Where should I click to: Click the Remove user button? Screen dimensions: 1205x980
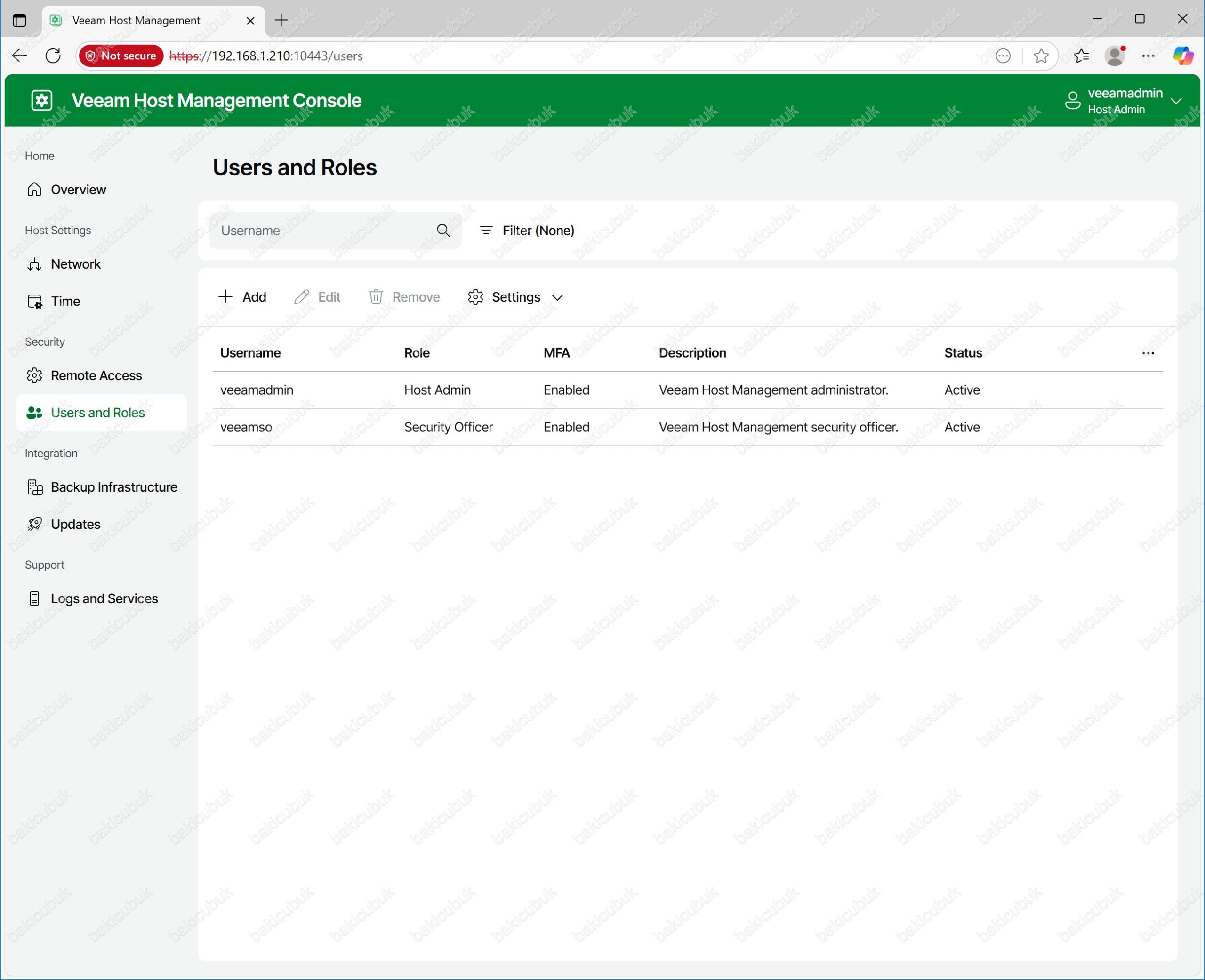404,297
